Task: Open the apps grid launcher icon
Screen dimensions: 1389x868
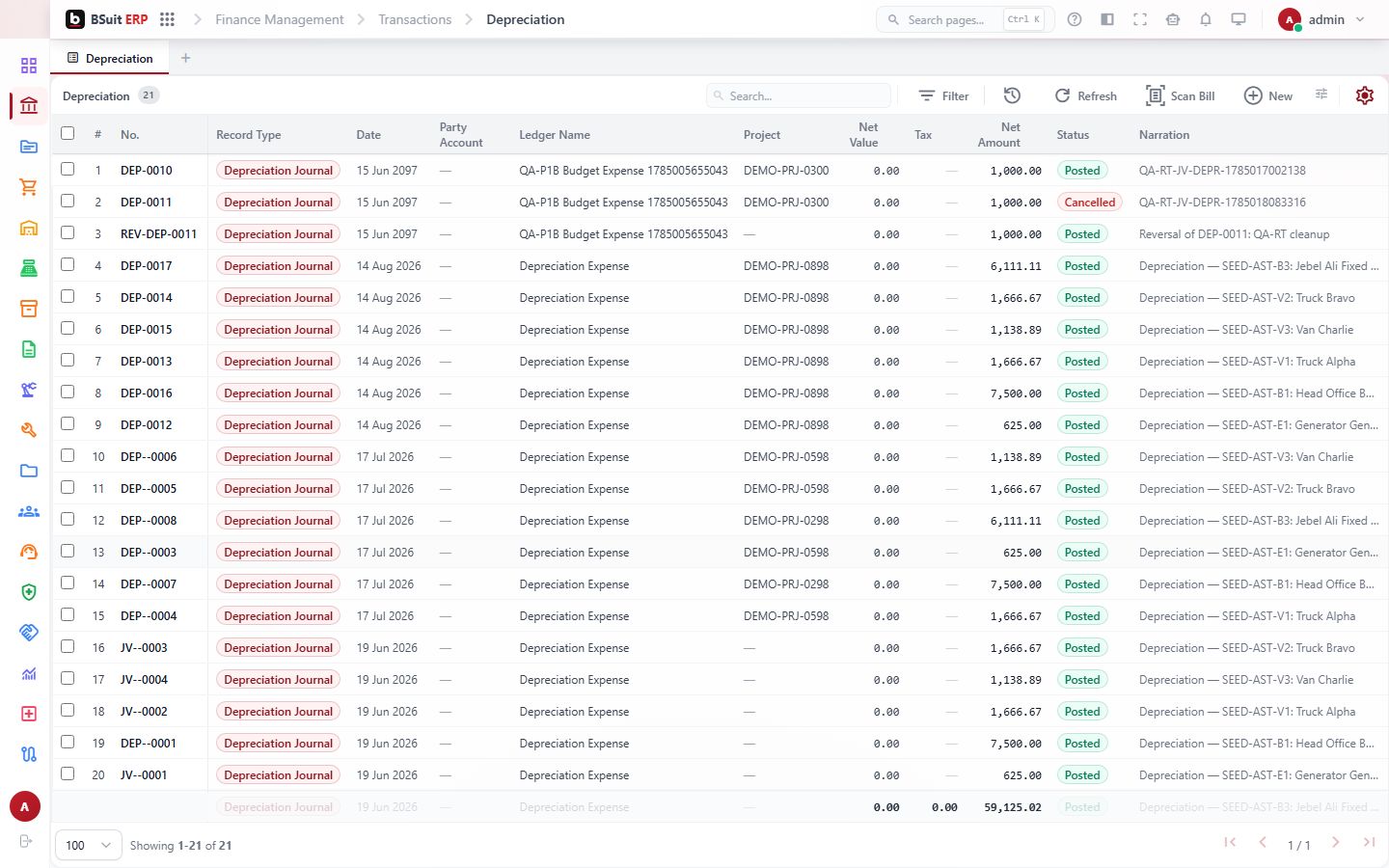Action: pyautogui.click(x=167, y=19)
